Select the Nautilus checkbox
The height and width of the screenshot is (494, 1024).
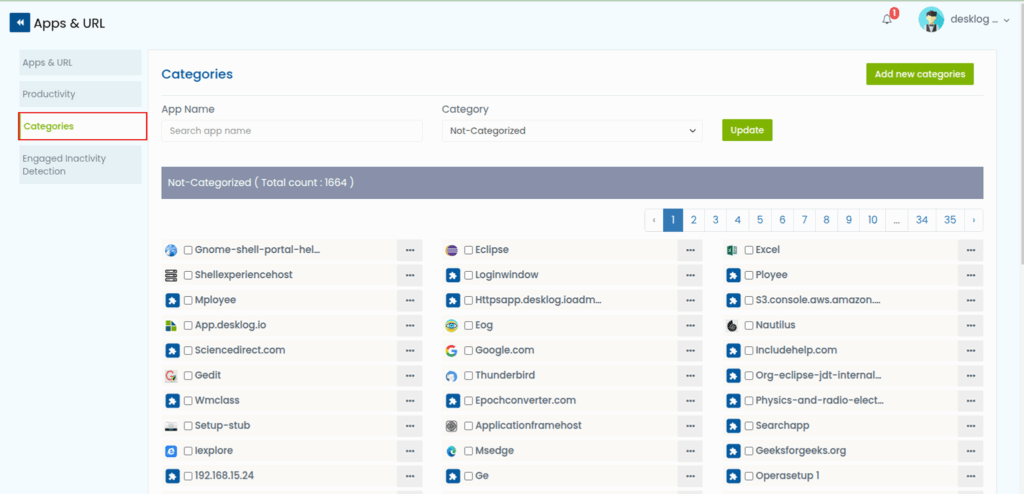[749, 326]
